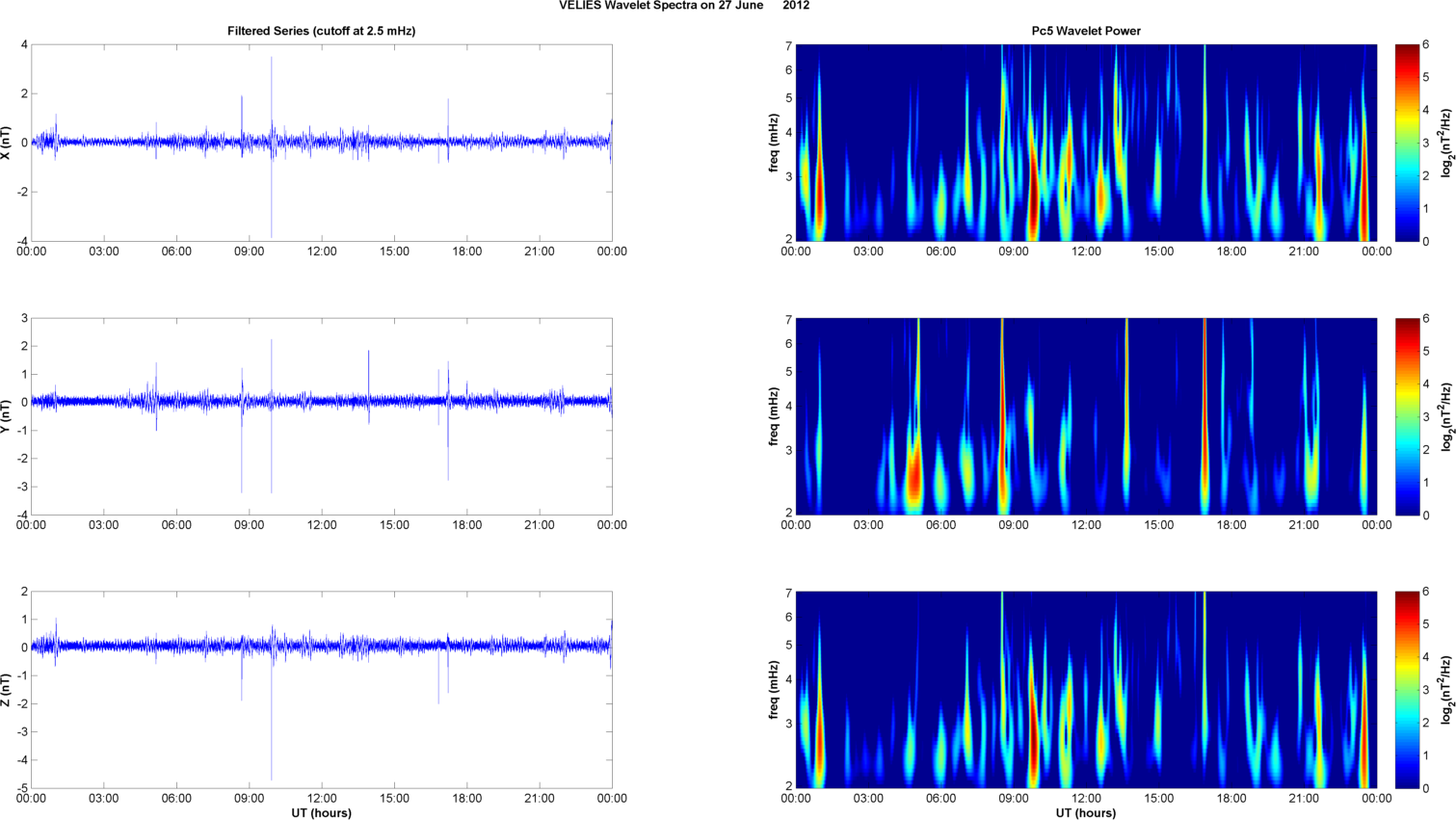This screenshot has width=1456, height=820.
Task: Click the "Y (nT)" axis label
Action: click(7, 416)
